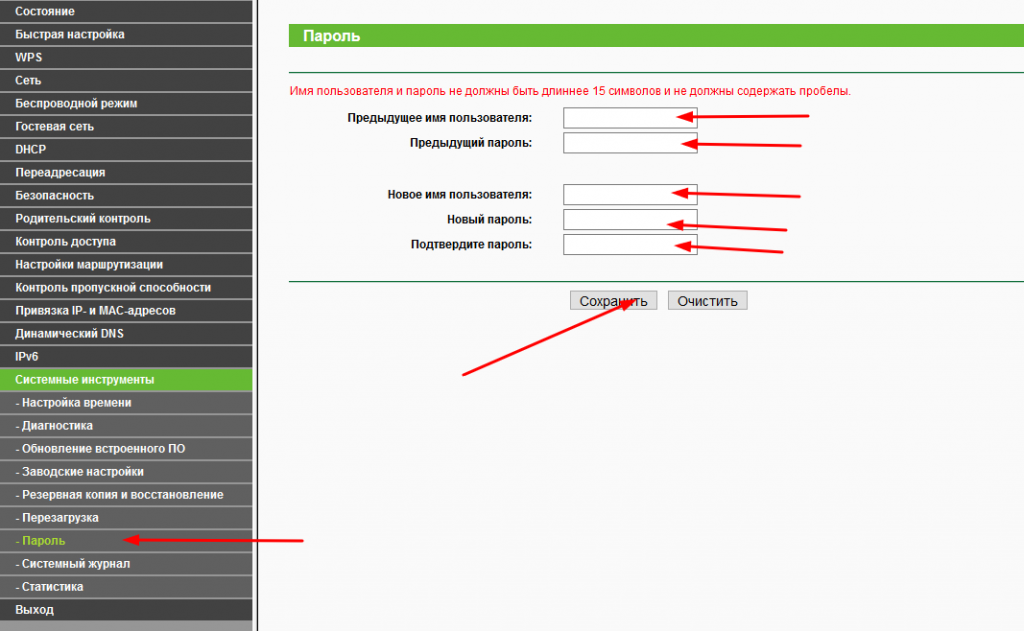
Task: Focus the Предыдущее имя пользователя field
Action: pyautogui.click(x=630, y=118)
